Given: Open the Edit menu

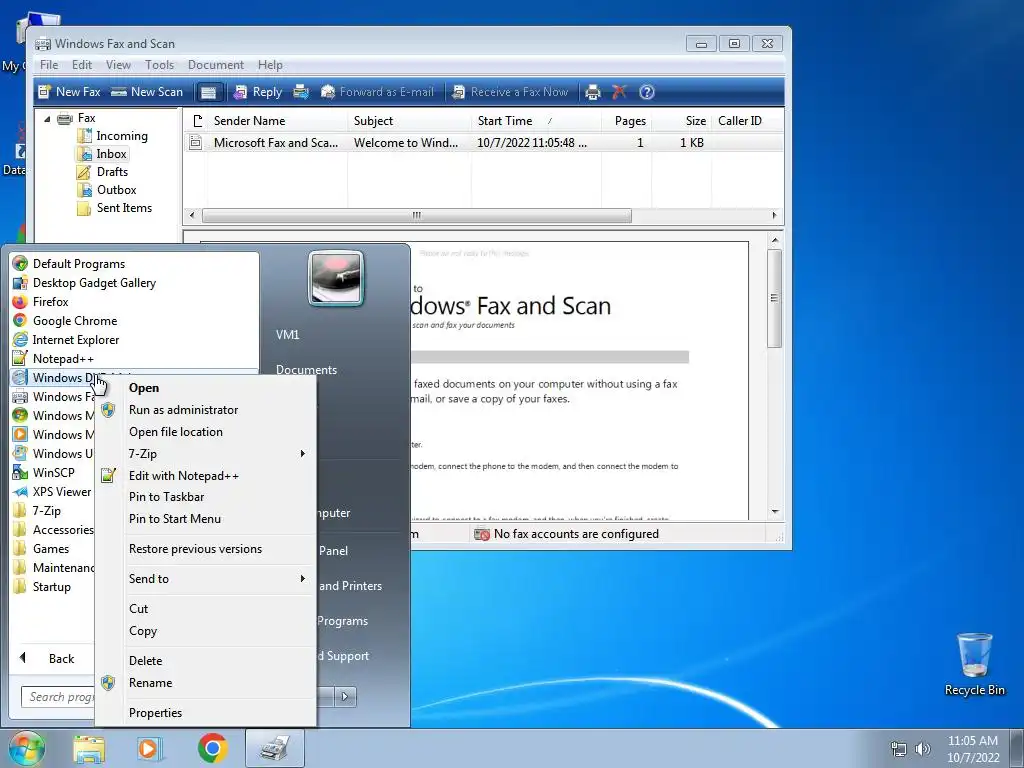Looking at the screenshot, I should pyautogui.click(x=82, y=65).
